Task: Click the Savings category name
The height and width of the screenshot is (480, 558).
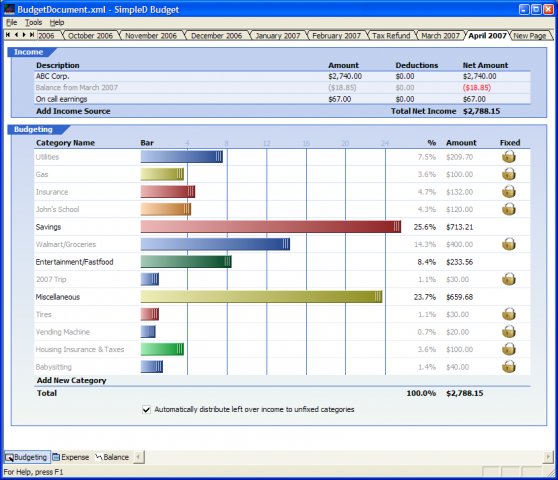Action: (x=48, y=227)
